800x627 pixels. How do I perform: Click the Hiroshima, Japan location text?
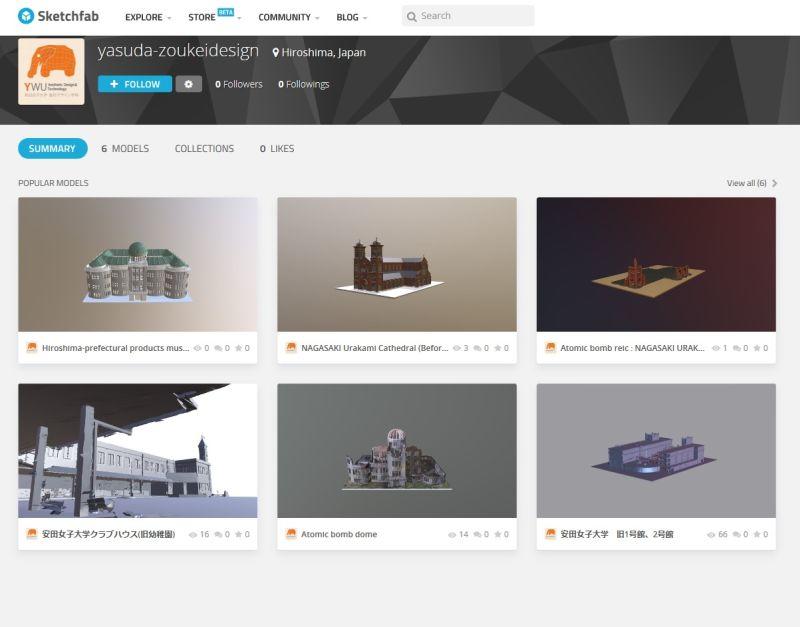click(323, 53)
